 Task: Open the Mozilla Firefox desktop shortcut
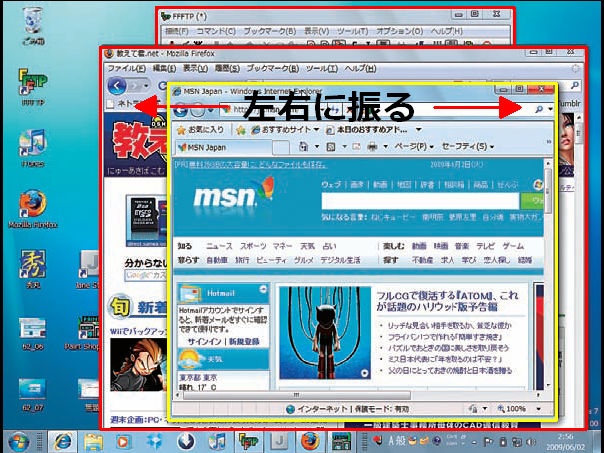click(33, 209)
